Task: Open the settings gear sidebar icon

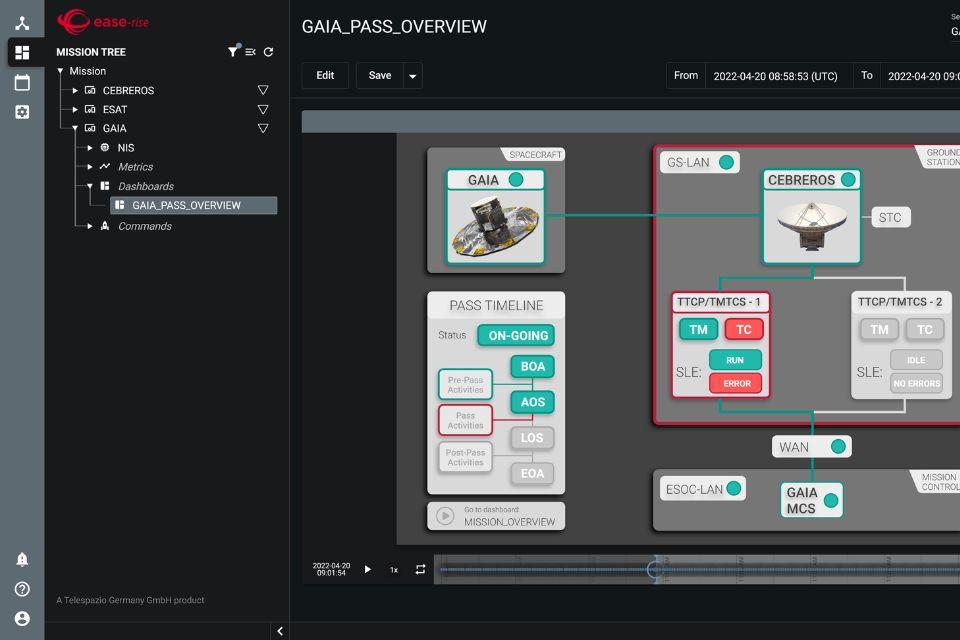Action: tap(22, 112)
